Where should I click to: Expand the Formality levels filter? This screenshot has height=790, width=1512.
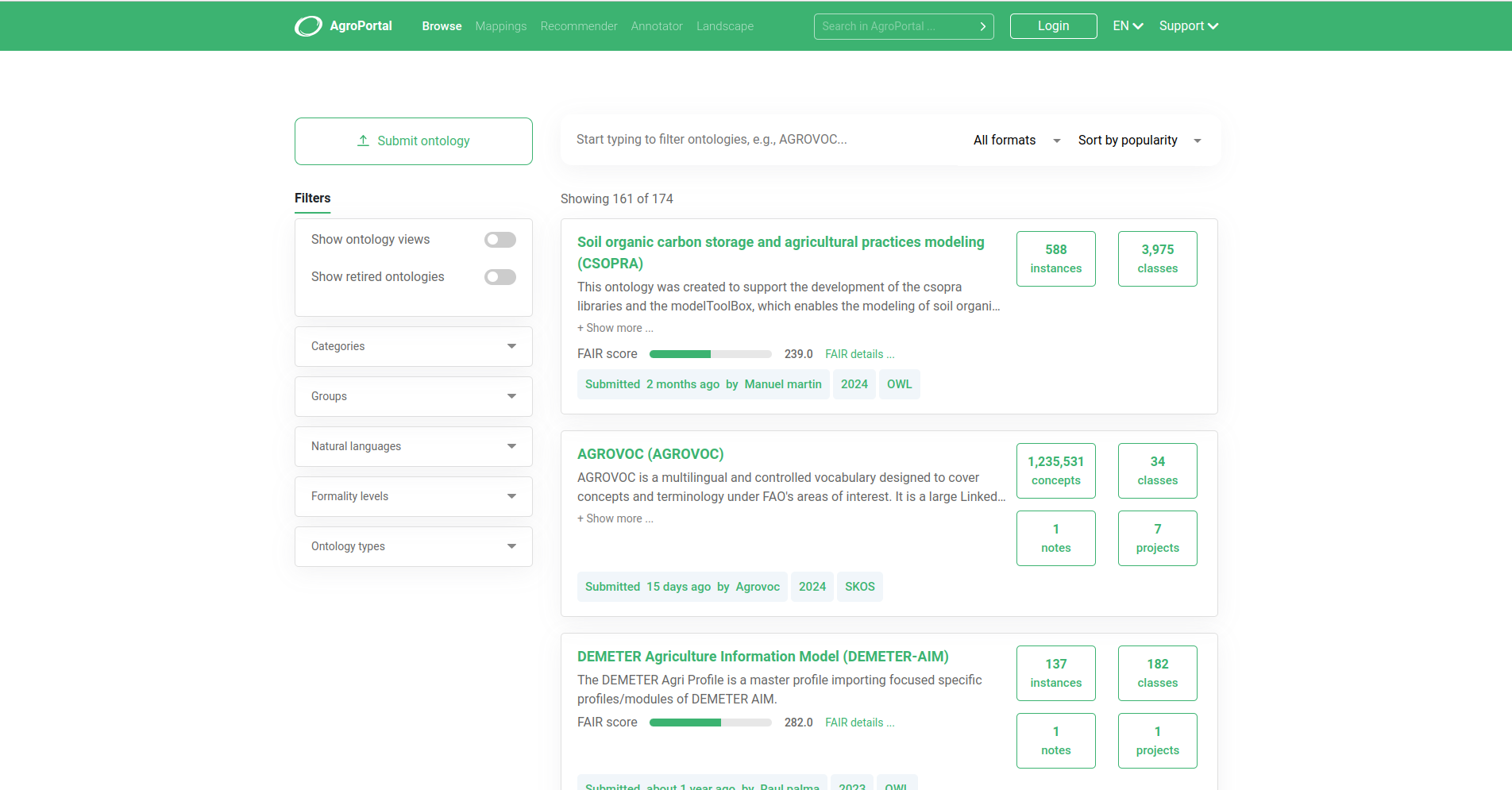[x=414, y=496]
